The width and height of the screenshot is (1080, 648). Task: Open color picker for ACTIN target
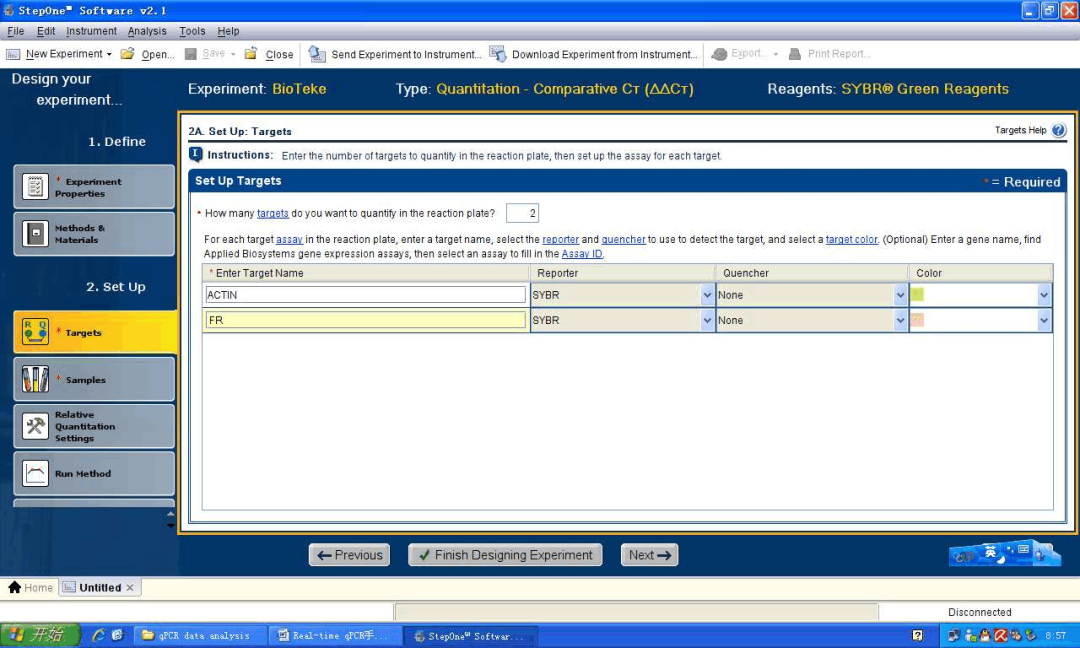tap(1044, 295)
